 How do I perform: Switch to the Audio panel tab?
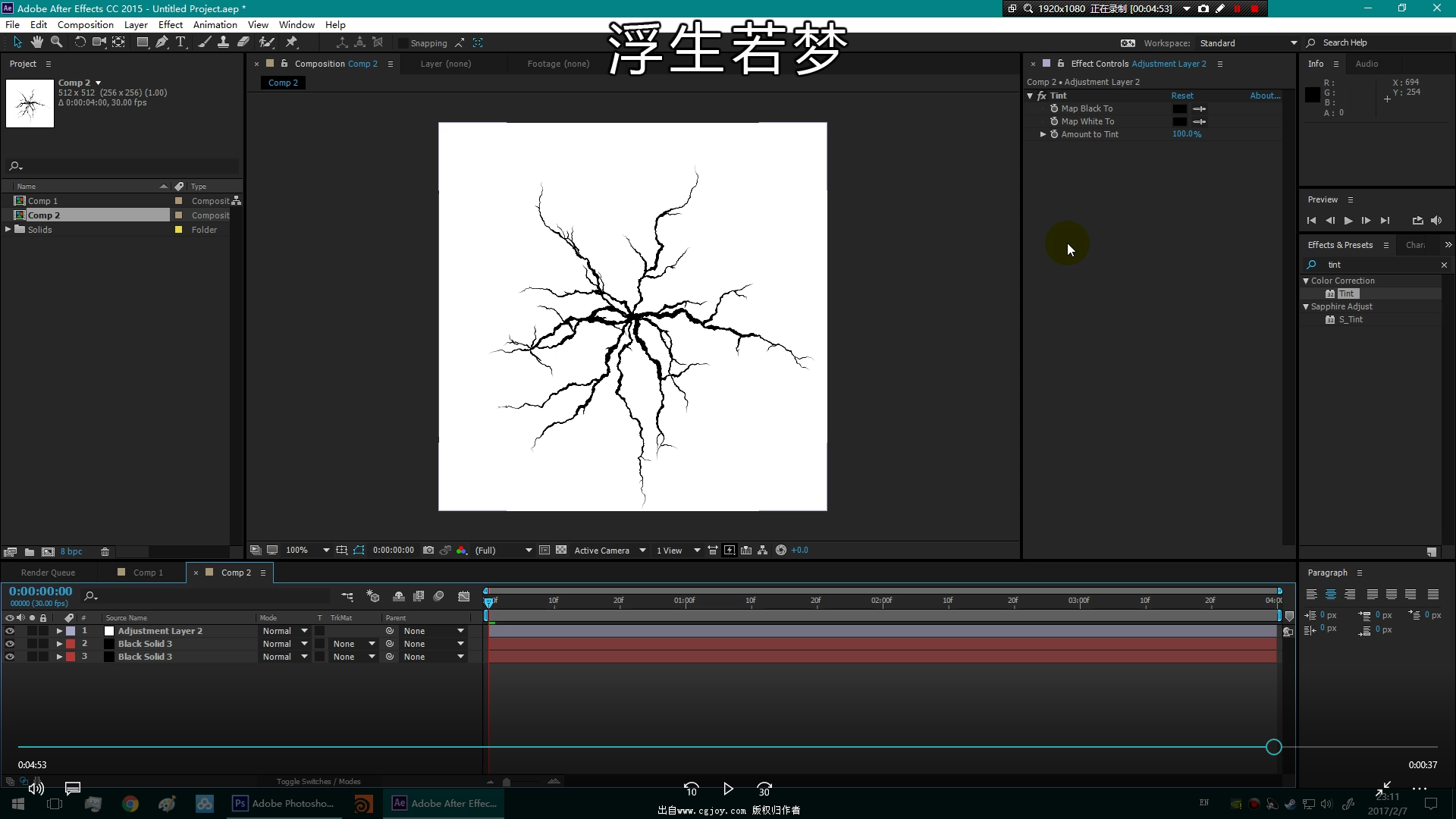click(x=1367, y=64)
